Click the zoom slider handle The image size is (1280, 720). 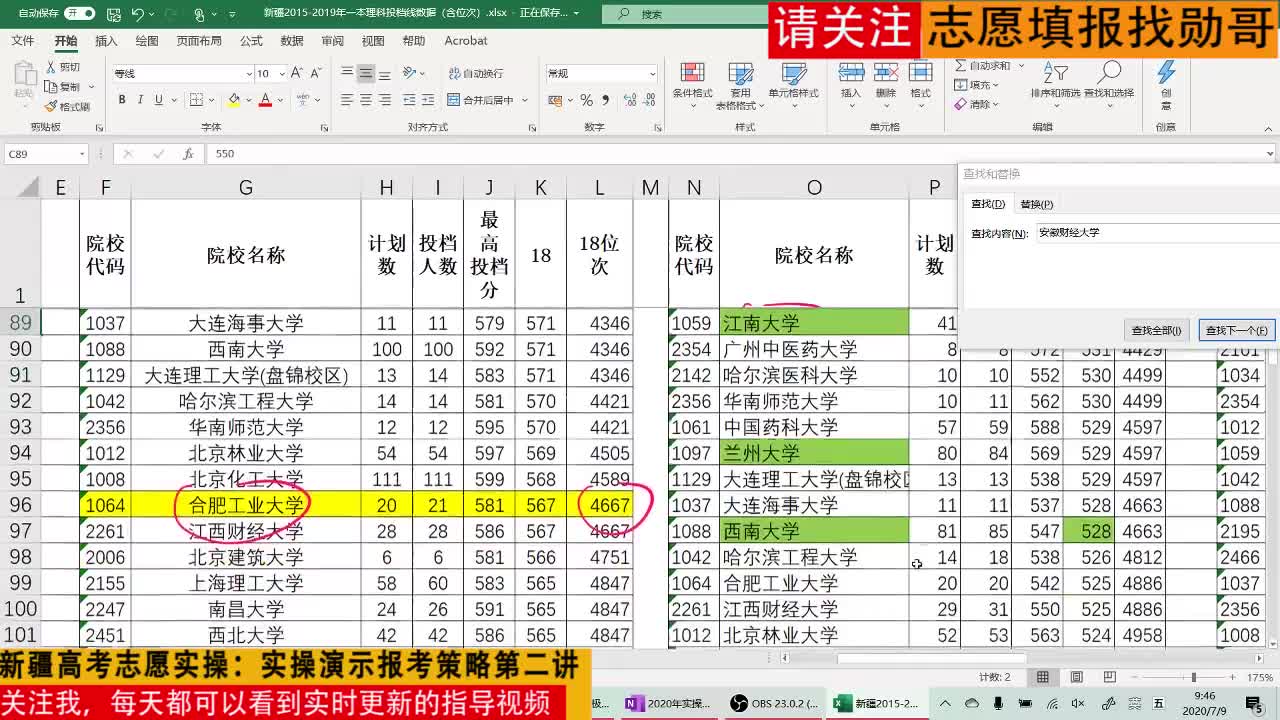coord(1193,677)
